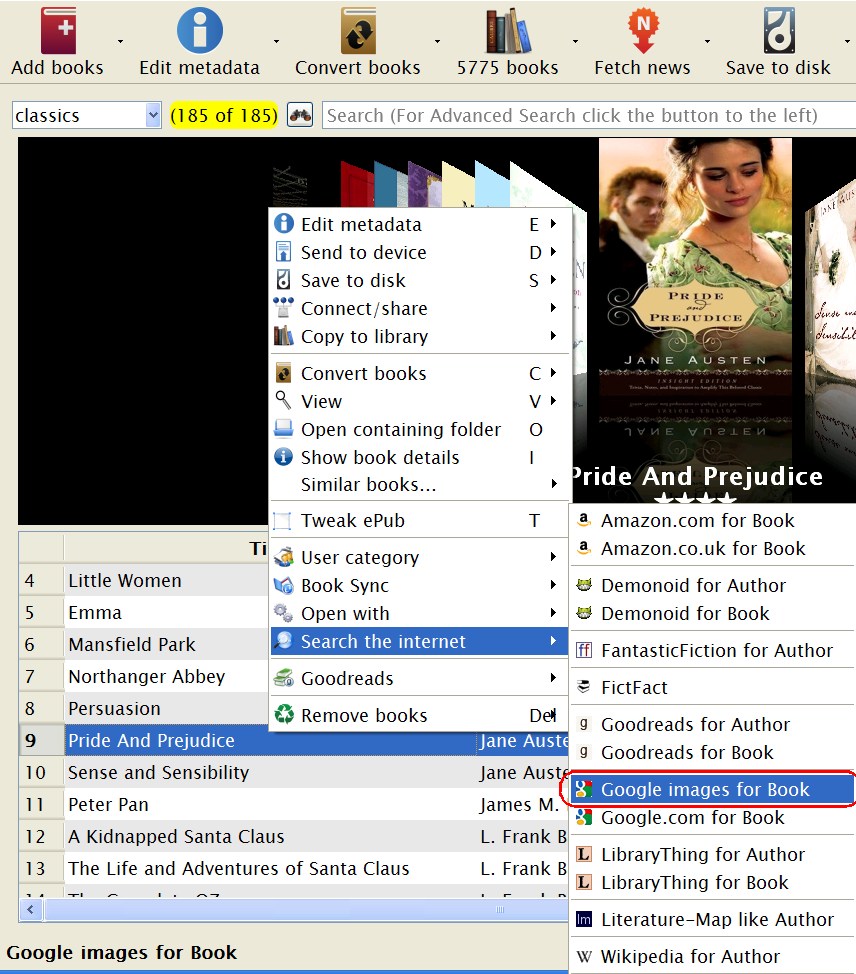This screenshot has height=974, width=856.
Task: Select the Persuasion book row
Action: 144,708
